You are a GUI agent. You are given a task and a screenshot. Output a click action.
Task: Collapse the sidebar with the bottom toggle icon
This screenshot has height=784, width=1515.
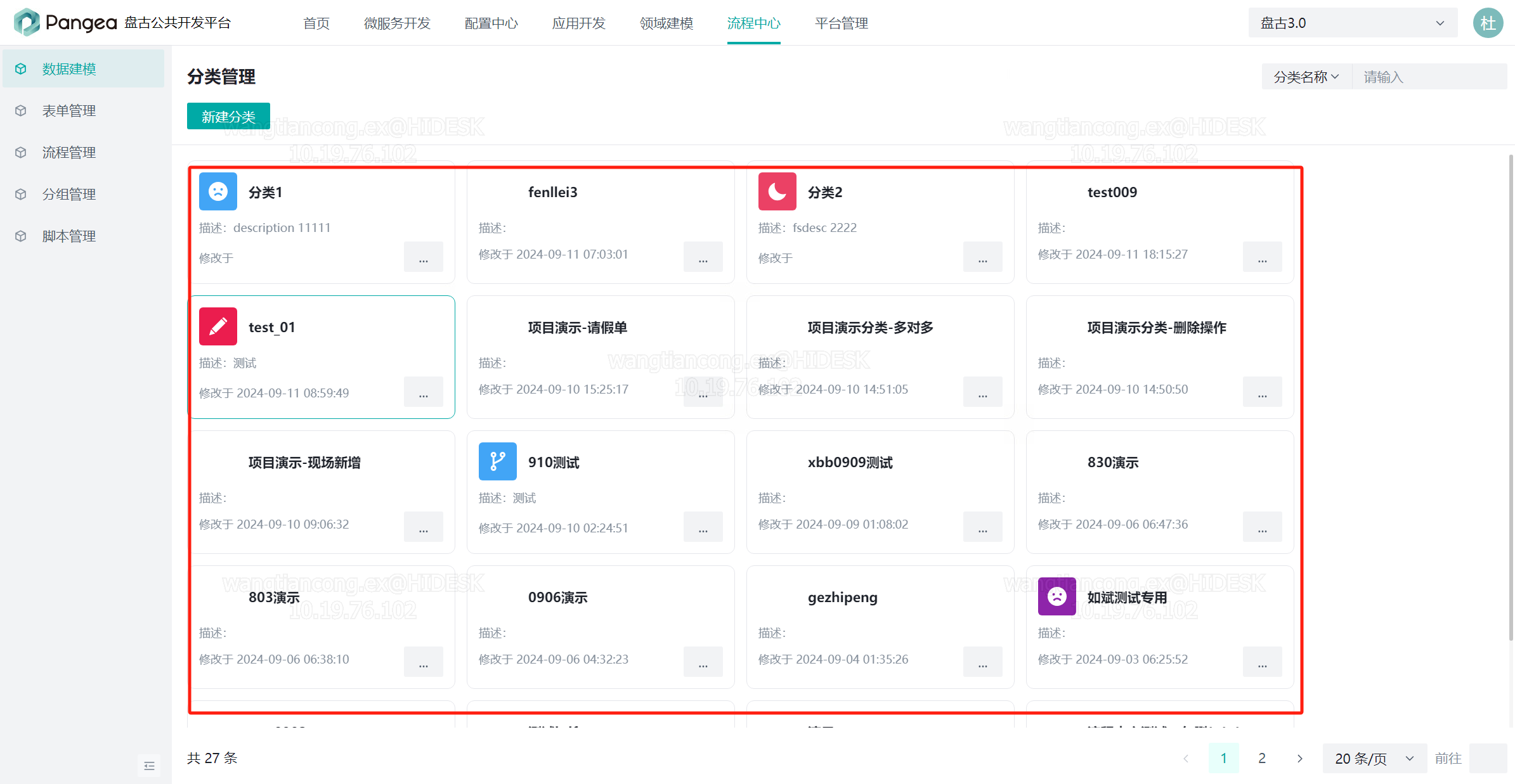[149, 766]
